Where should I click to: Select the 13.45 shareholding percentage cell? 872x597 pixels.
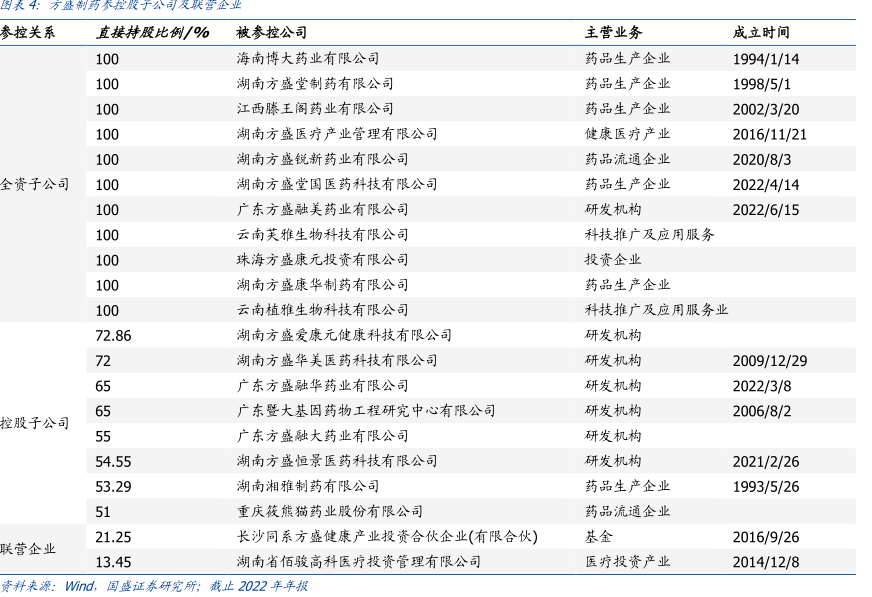(113, 562)
